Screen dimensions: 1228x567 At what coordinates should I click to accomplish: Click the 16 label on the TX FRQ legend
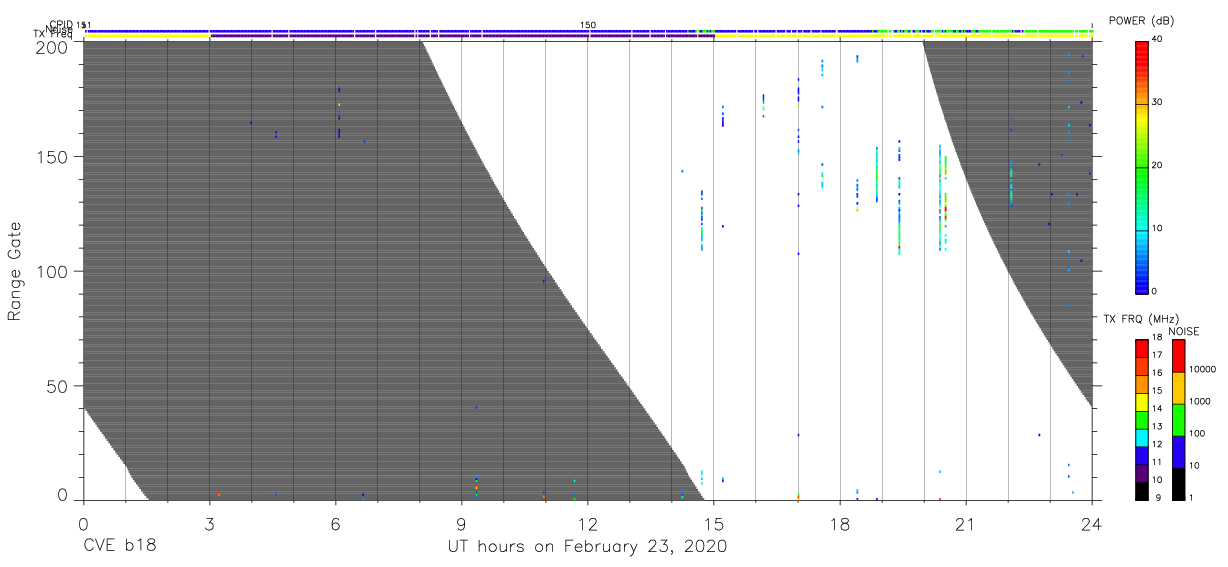1158,373
